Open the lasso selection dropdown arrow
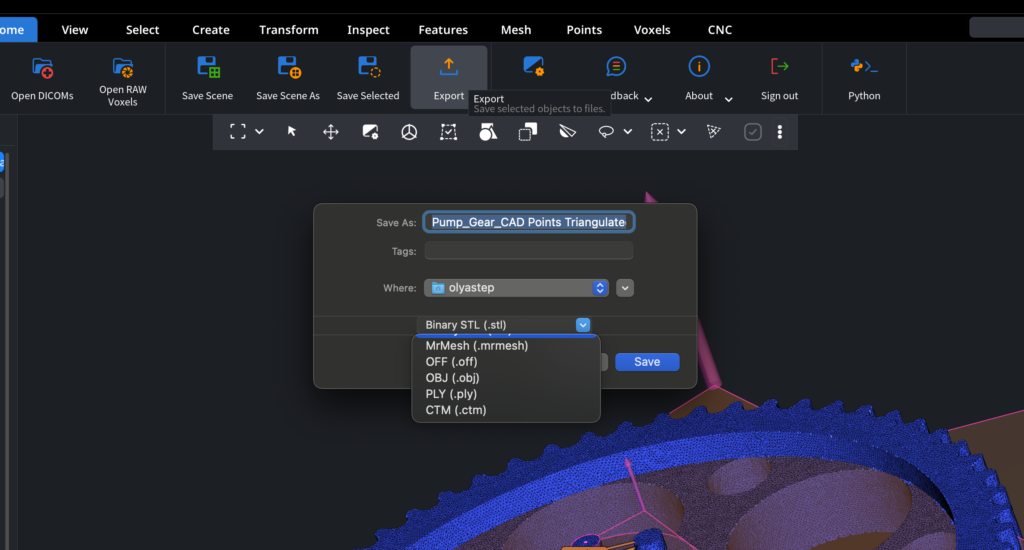 click(627, 131)
